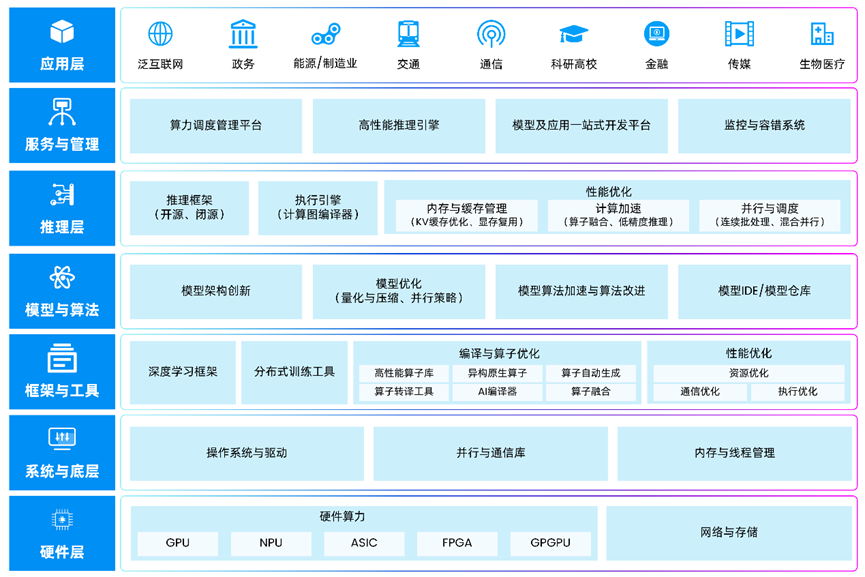Select the 算子自动生成 cell
Screen dimensions: 865x577
591,373
